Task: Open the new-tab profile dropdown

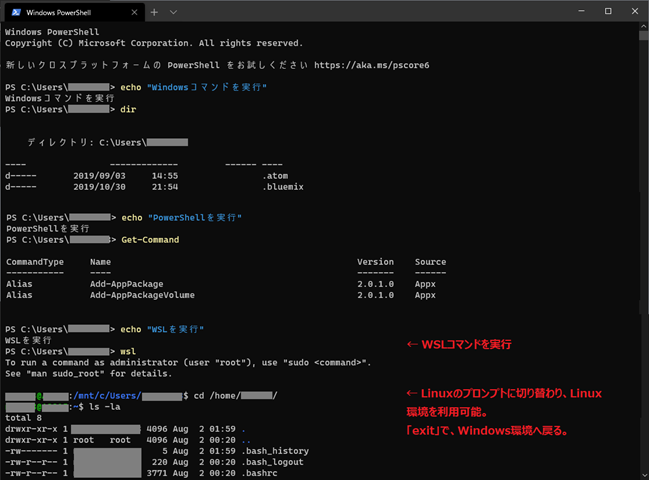Action: (173, 12)
